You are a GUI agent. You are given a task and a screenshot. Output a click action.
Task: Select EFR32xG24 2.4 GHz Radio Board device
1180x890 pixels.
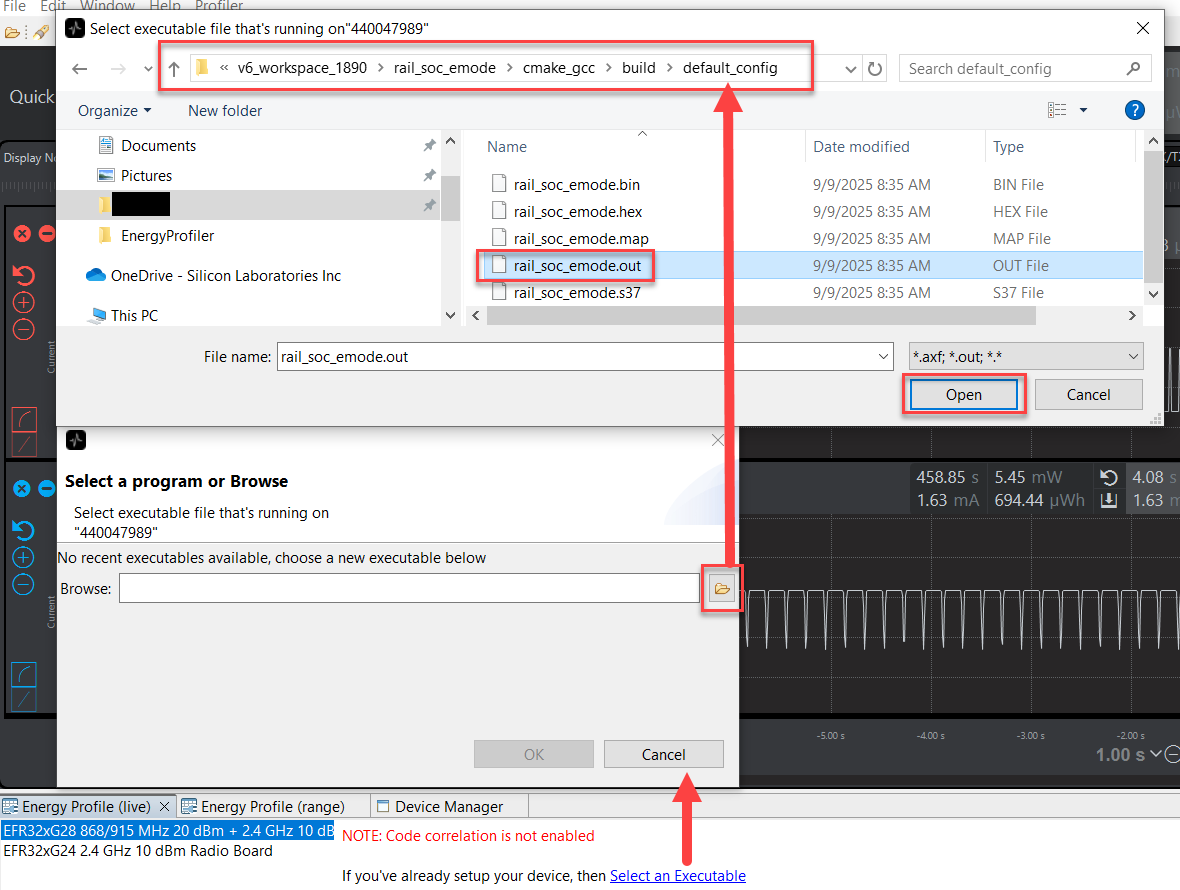(138, 851)
